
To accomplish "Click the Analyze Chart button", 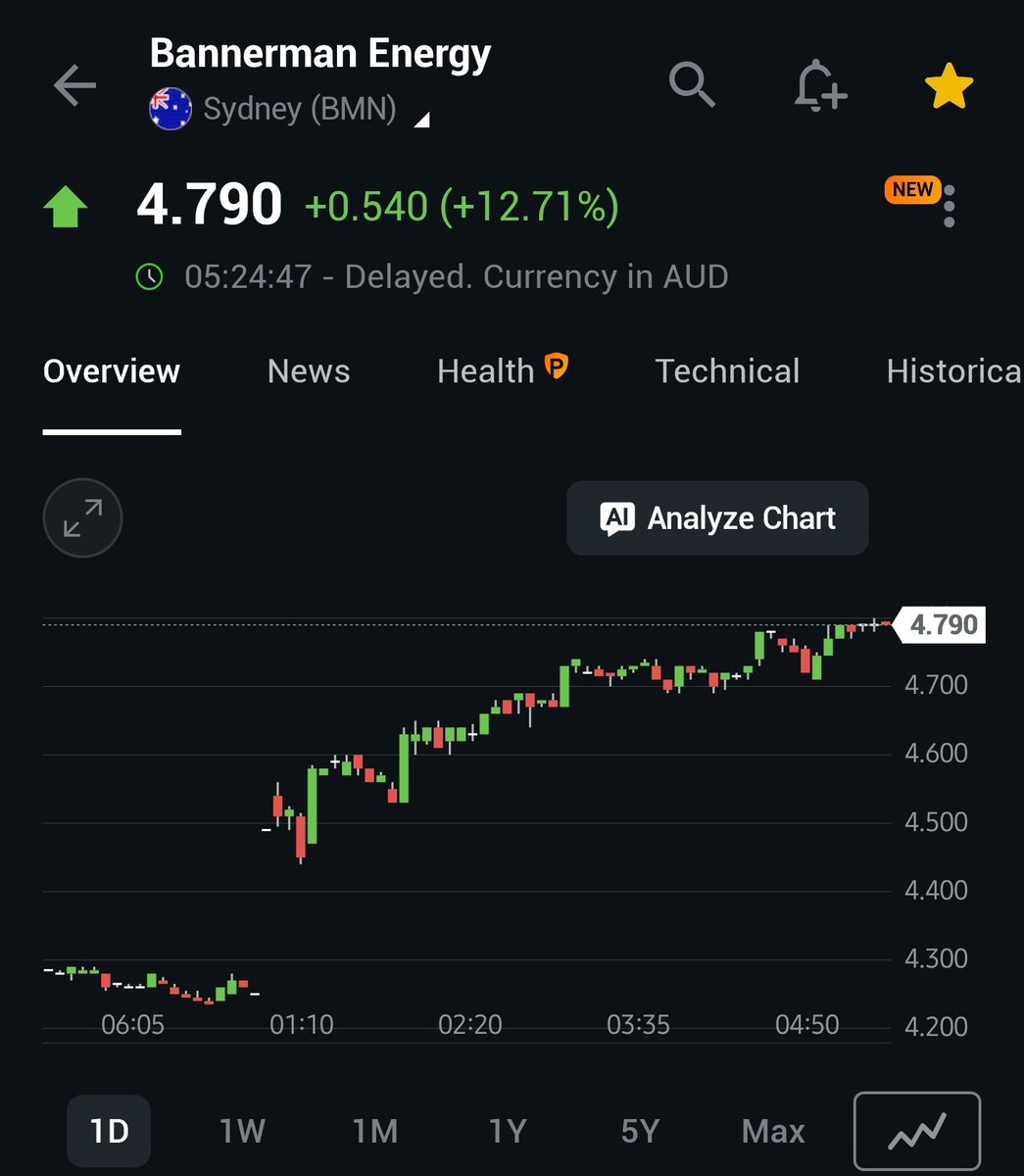I will [717, 517].
